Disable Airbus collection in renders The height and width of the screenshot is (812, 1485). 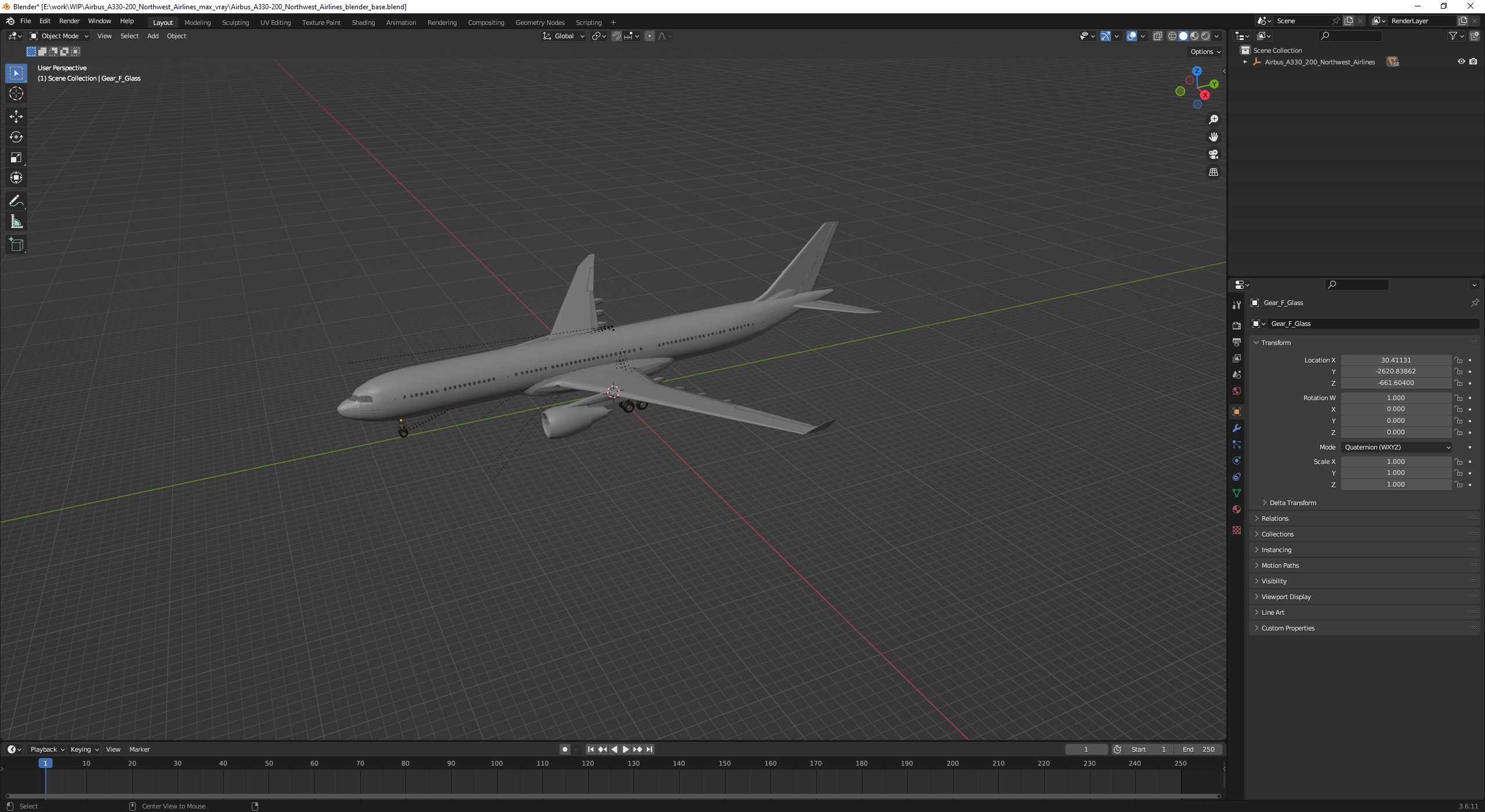tap(1473, 61)
